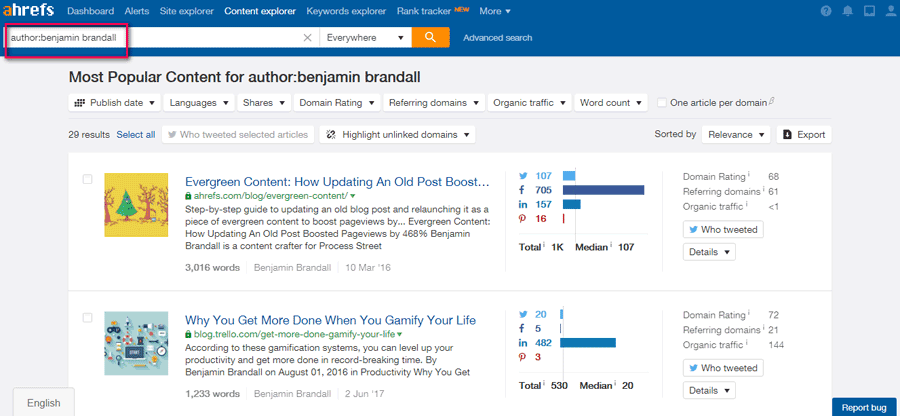Open the Shares filter dropdown

coord(264,103)
